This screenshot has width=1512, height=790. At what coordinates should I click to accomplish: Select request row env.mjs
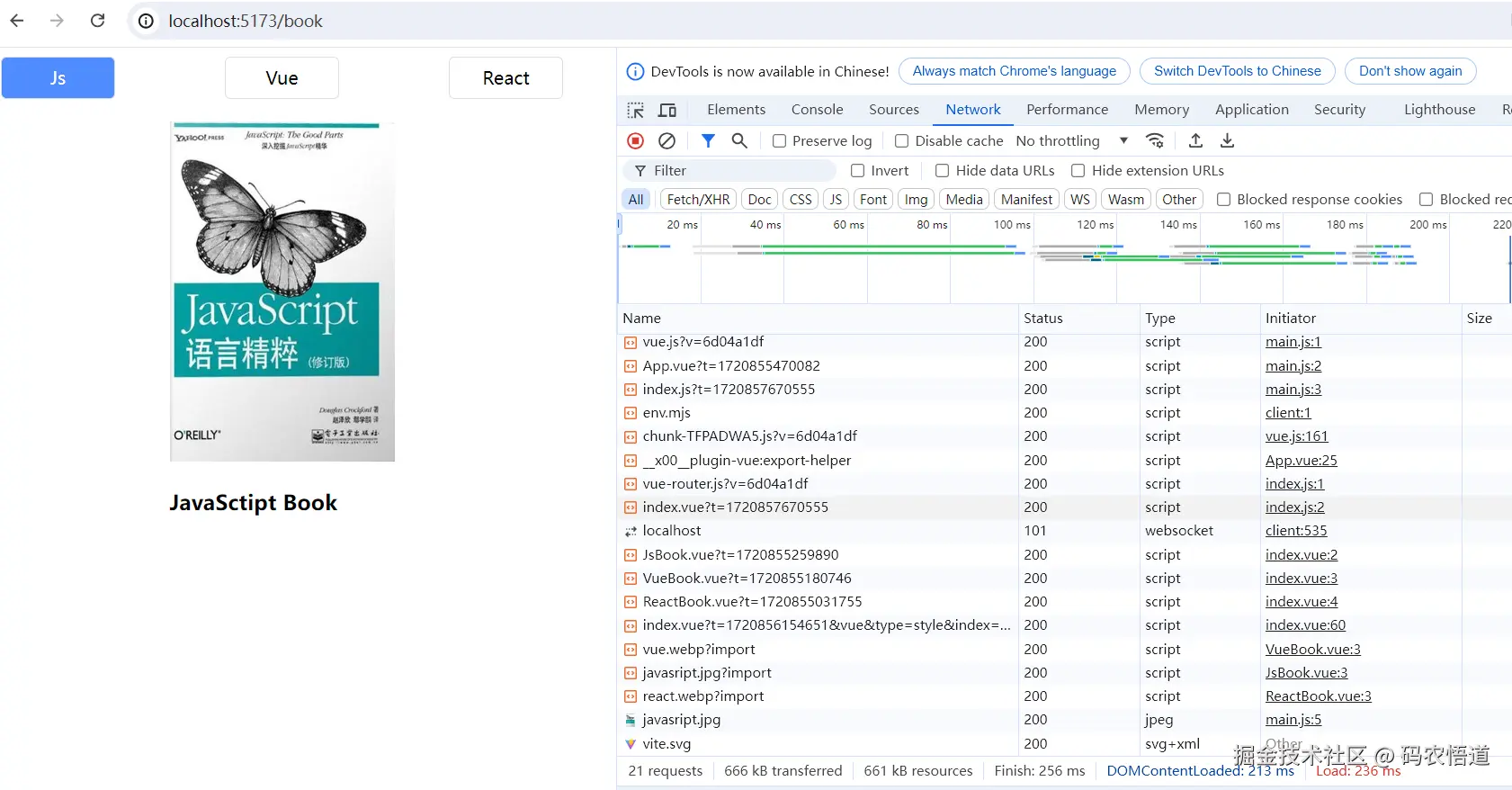click(1065, 413)
